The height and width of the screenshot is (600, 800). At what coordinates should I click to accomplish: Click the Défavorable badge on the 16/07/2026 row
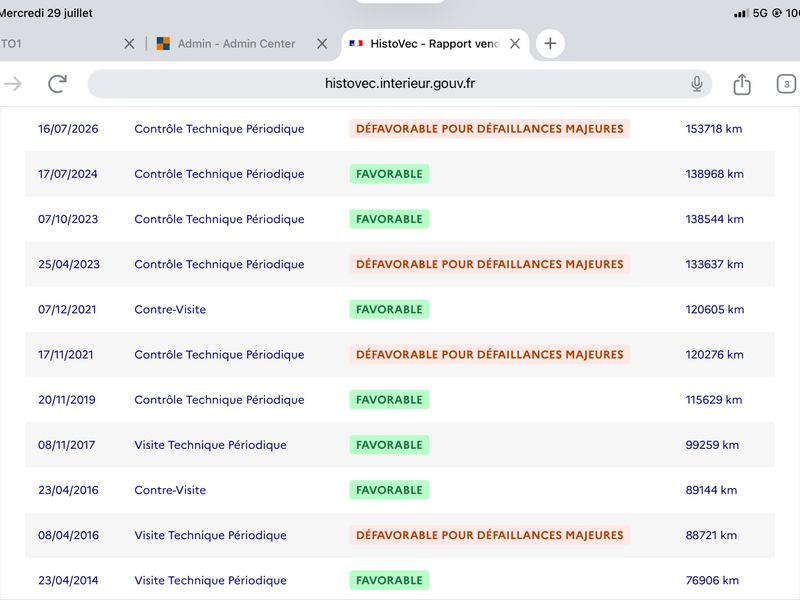tap(490, 129)
